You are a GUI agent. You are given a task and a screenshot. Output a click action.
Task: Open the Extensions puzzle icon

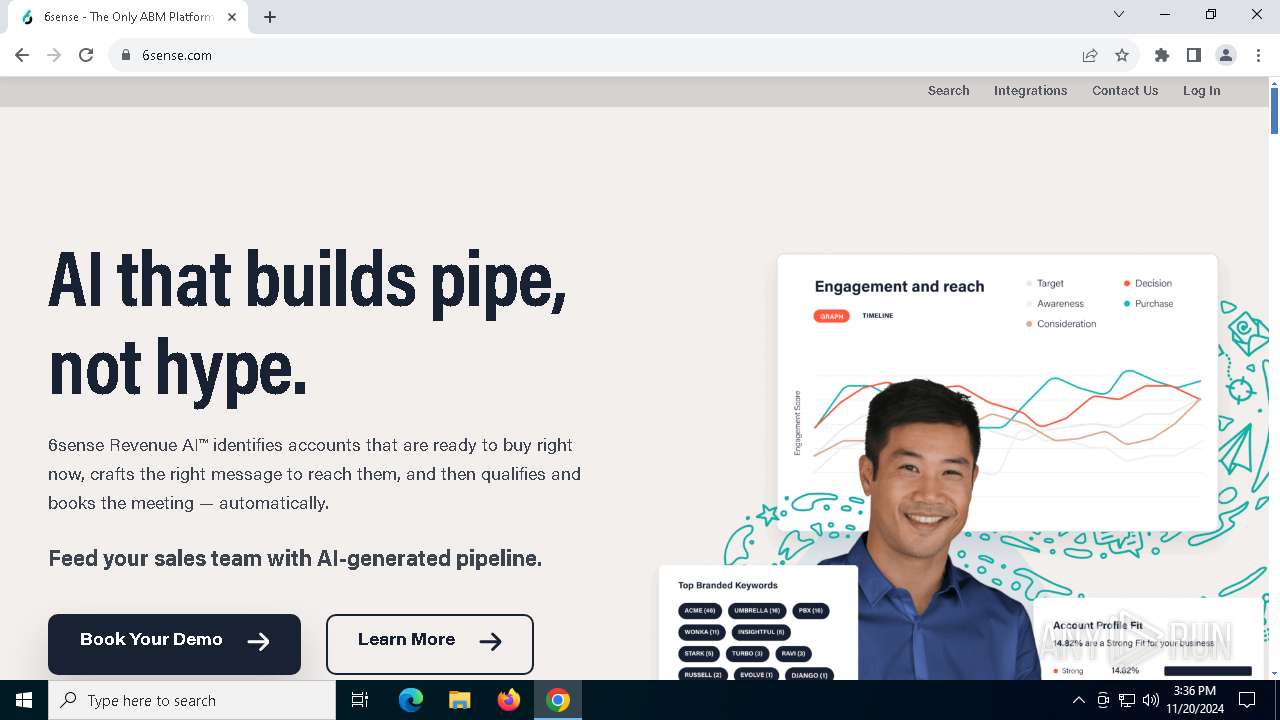[x=1161, y=55]
